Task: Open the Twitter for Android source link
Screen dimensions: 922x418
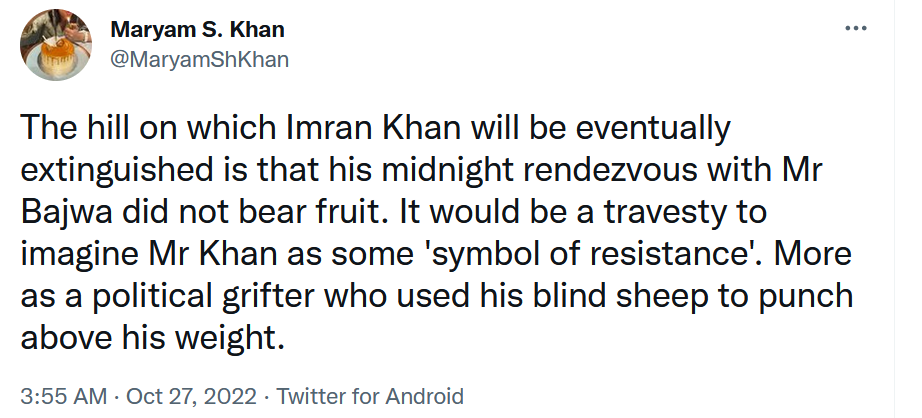Action: [x=370, y=396]
